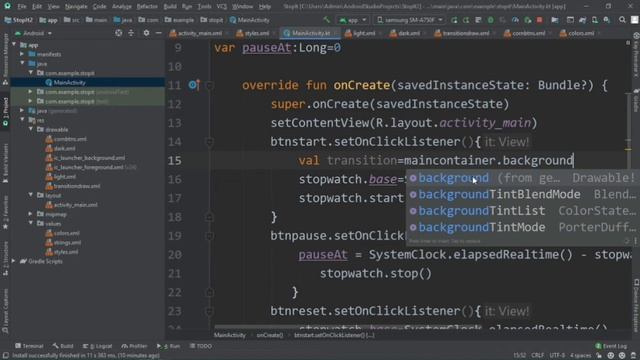Click scroll-from-source target icon in Project panel
640x360 pixels.
[118, 33]
